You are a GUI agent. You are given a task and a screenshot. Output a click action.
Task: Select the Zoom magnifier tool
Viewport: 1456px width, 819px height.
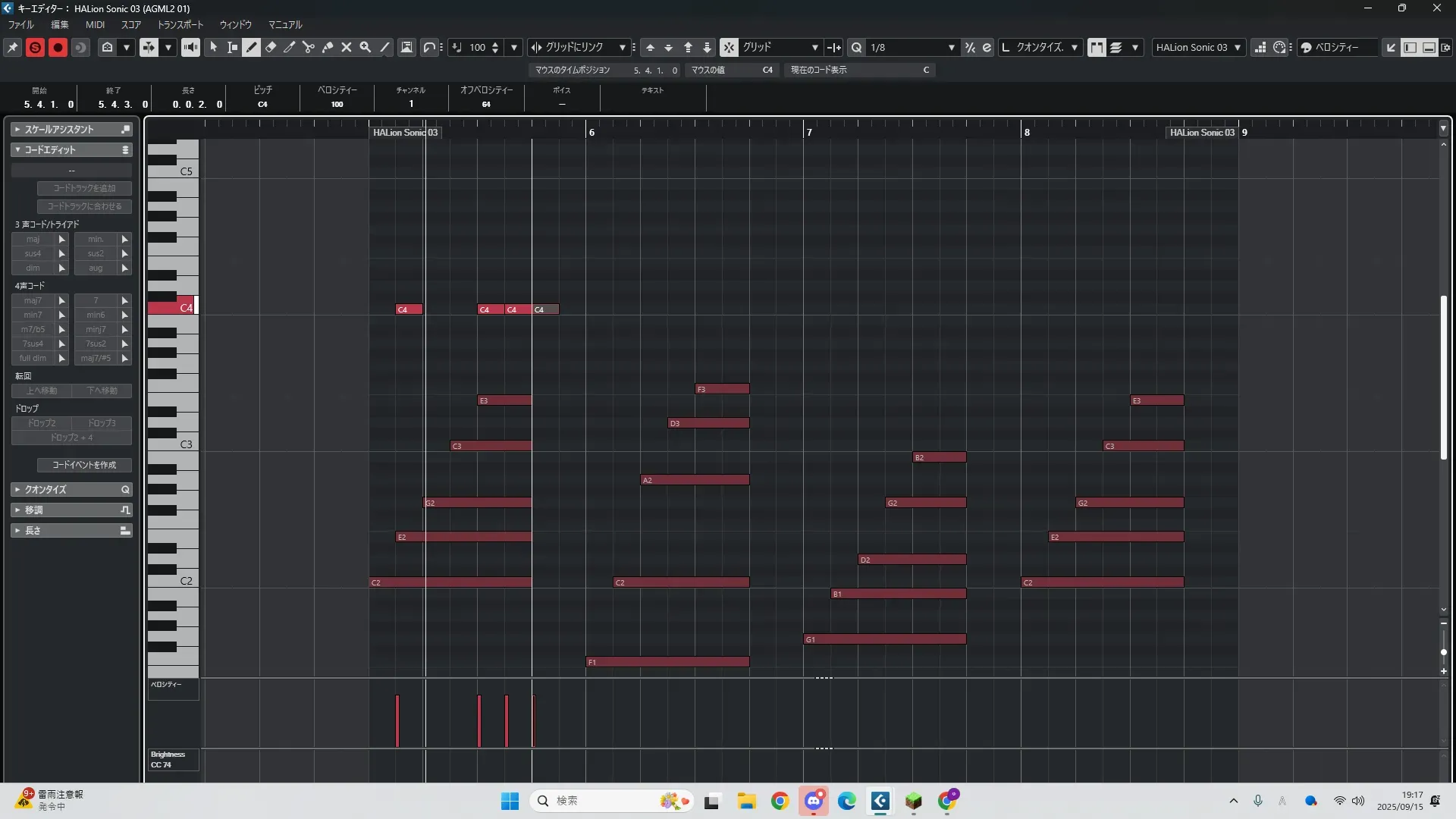(366, 47)
